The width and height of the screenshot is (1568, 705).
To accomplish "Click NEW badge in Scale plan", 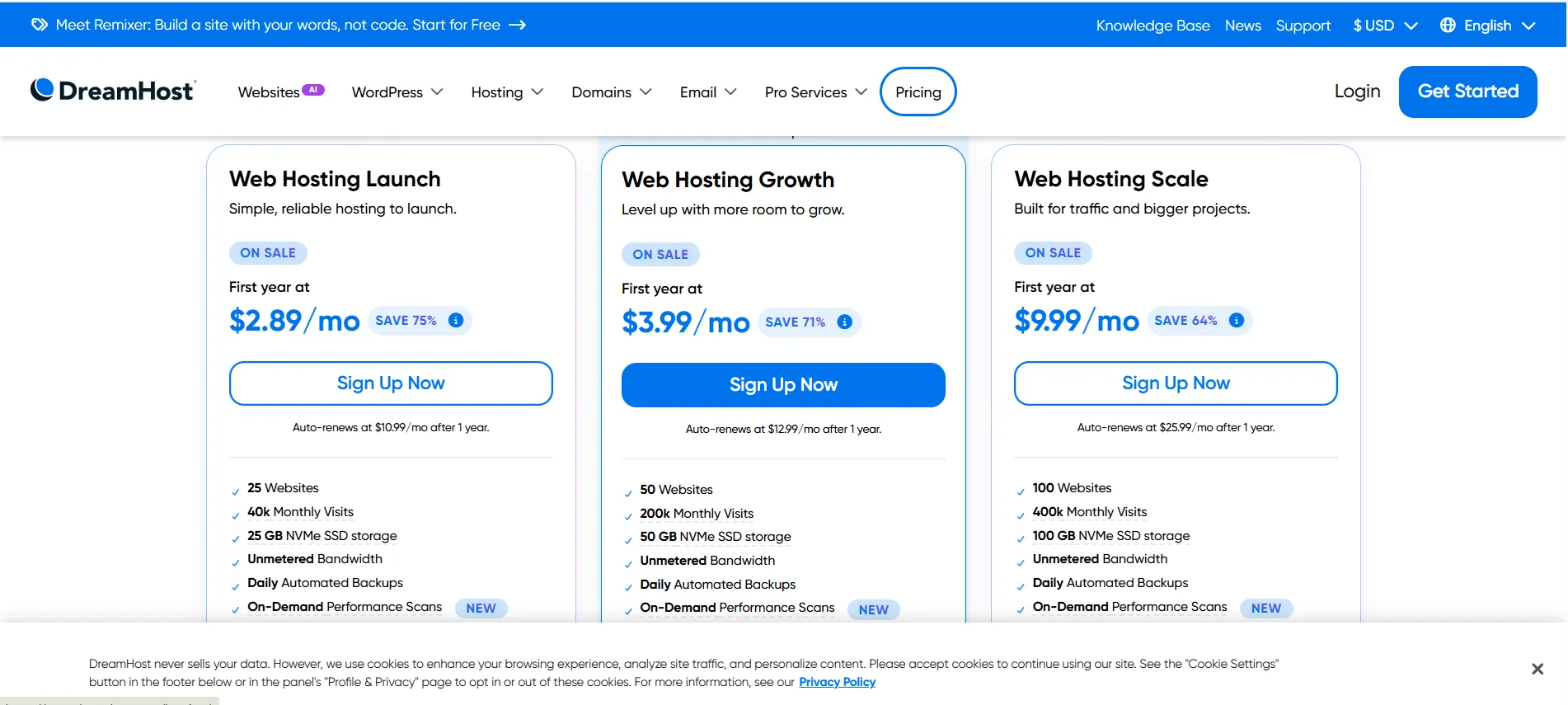I will tap(1266, 609).
